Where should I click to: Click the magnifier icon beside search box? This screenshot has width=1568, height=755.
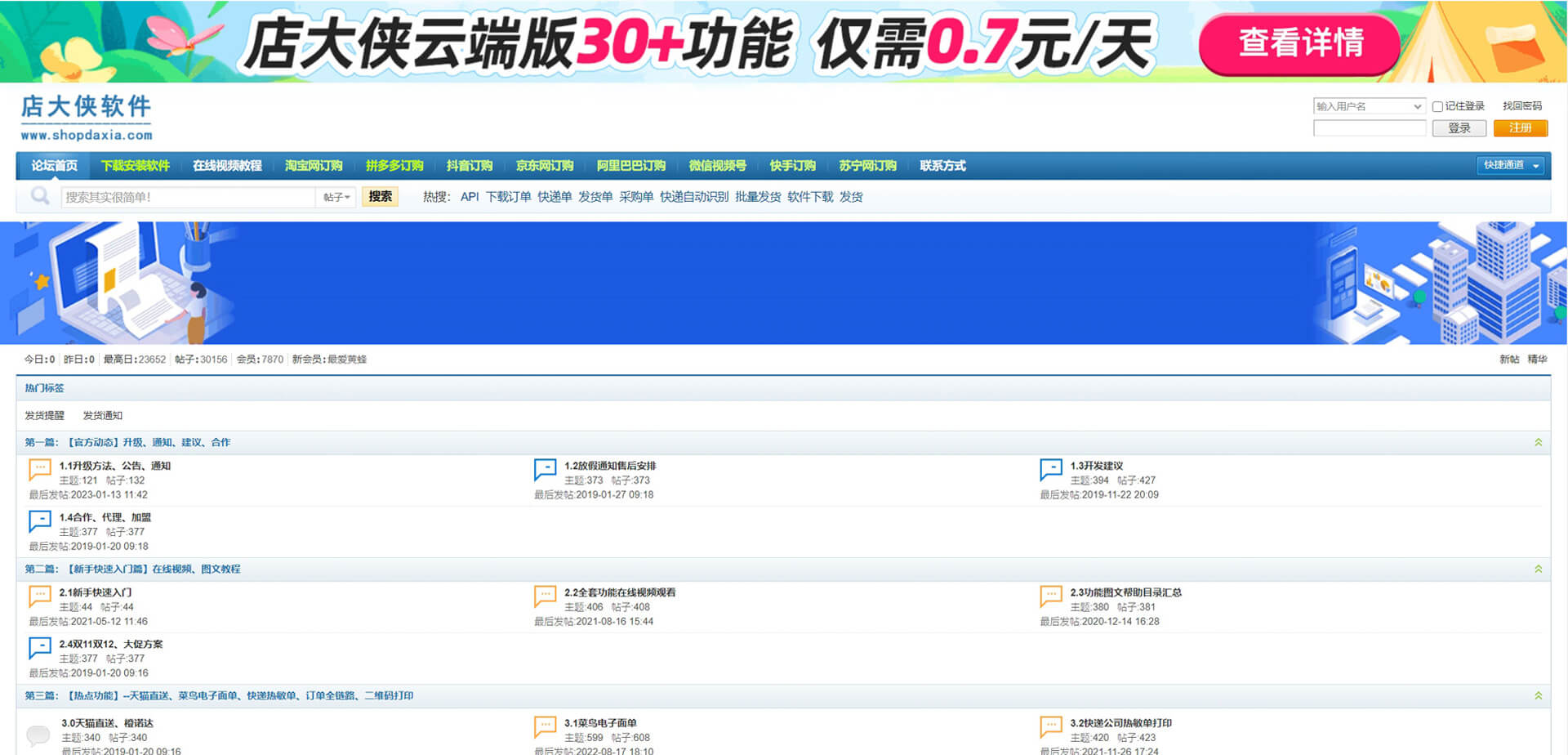pos(40,196)
